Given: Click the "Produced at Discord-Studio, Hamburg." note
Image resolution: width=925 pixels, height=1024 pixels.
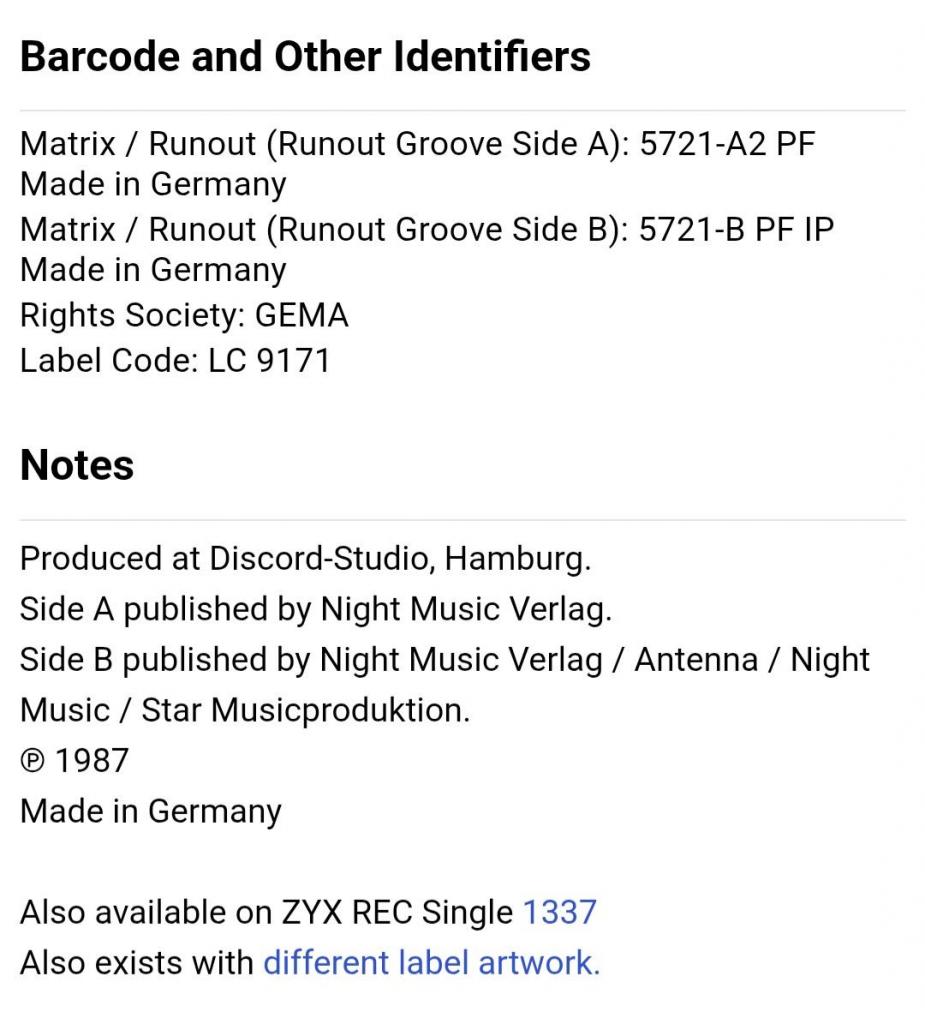Looking at the screenshot, I should point(305,558).
